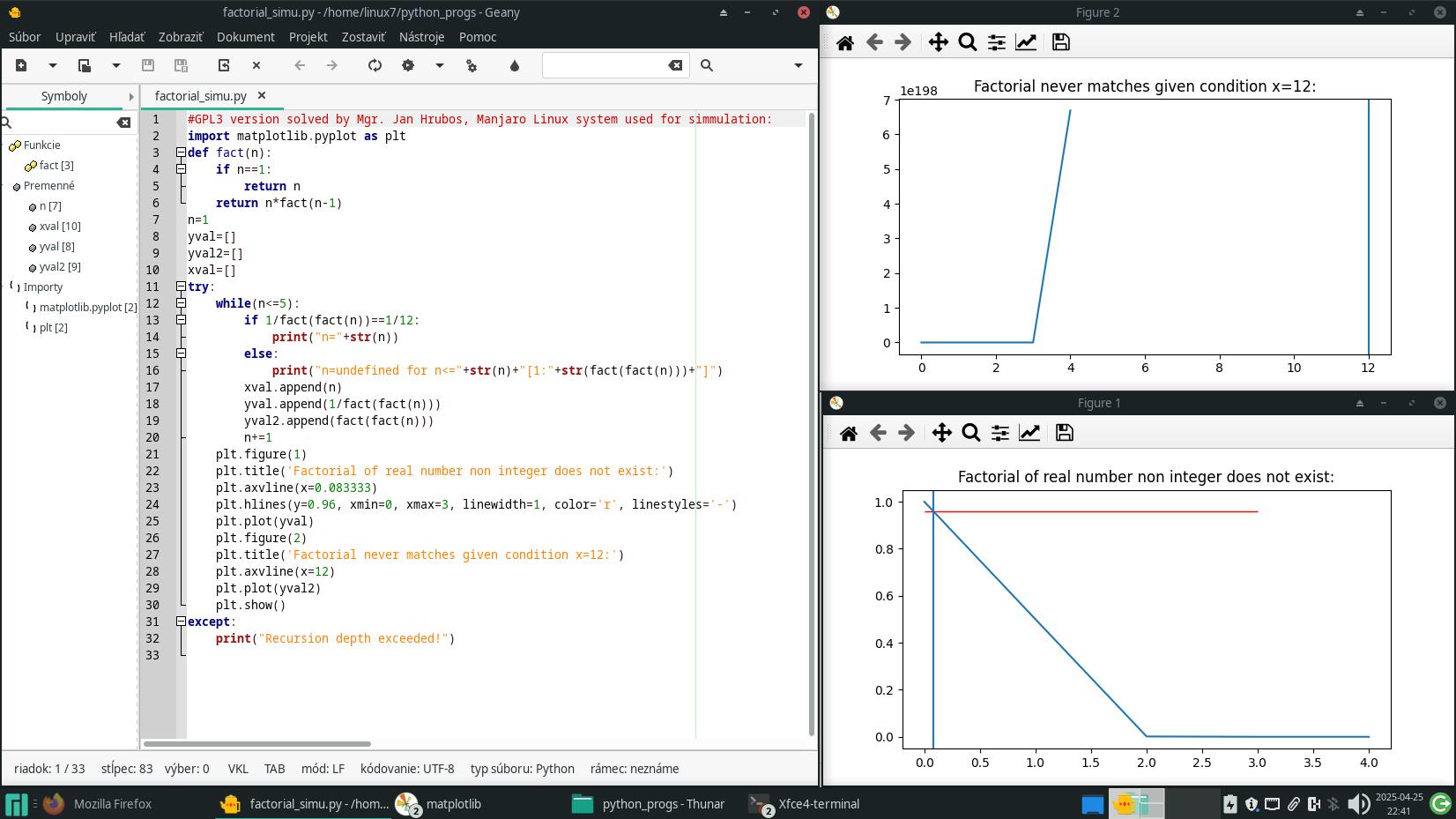Image resolution: width=1456 pixels, height=819 pixels.
Task: Collapse the fold marker at line 3
Action: (x=181, y=153)
